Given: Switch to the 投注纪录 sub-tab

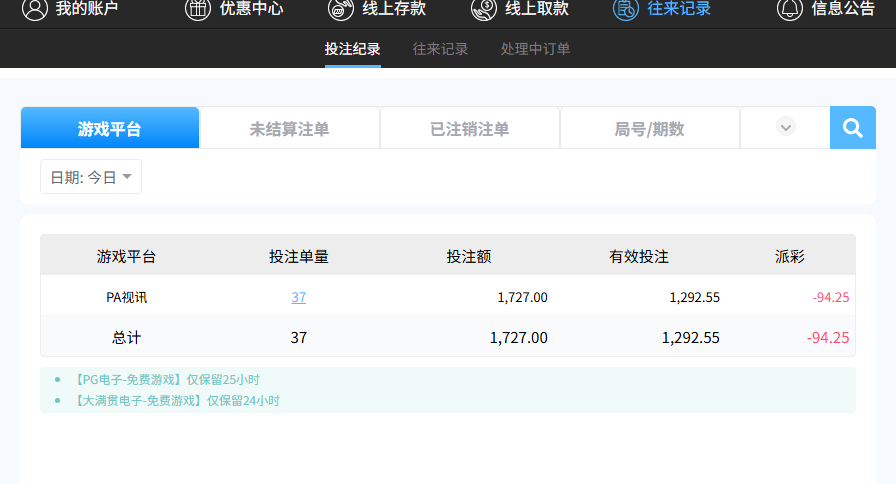Looking at the screenshot, I should (x=352, y=49).
